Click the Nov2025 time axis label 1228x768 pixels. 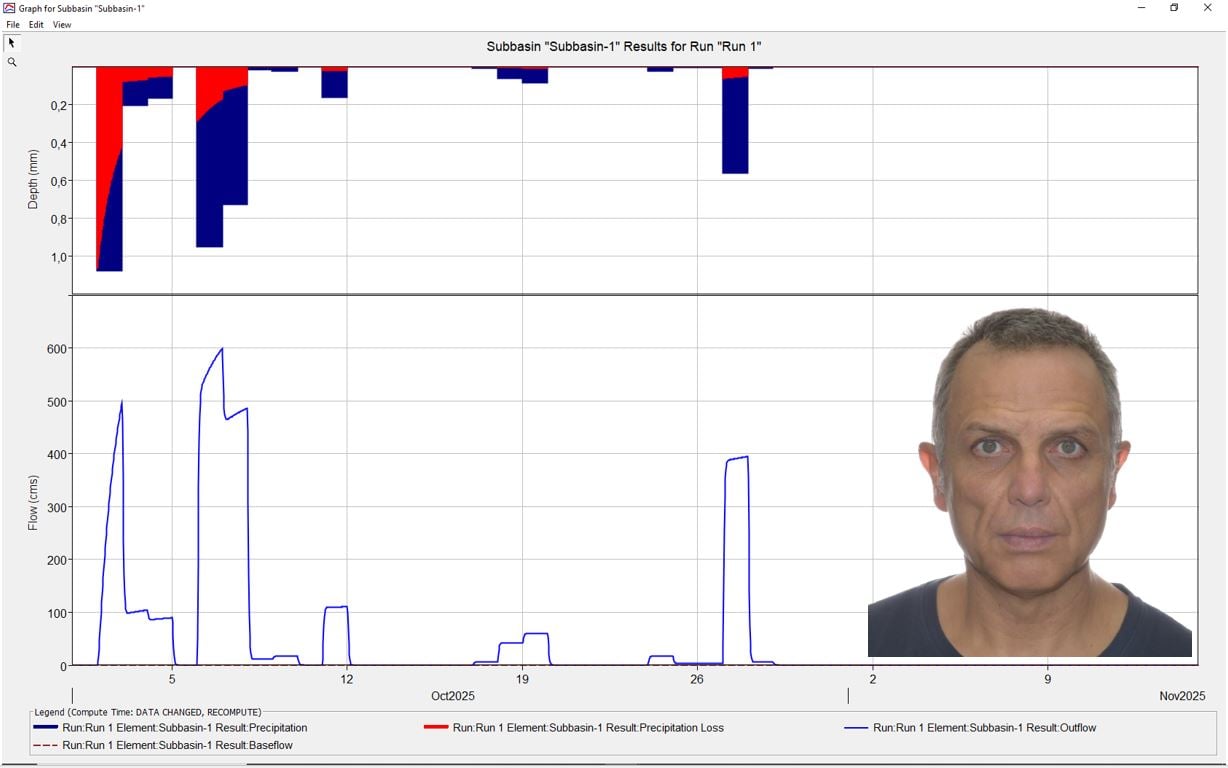click(x=1182, y=696)
